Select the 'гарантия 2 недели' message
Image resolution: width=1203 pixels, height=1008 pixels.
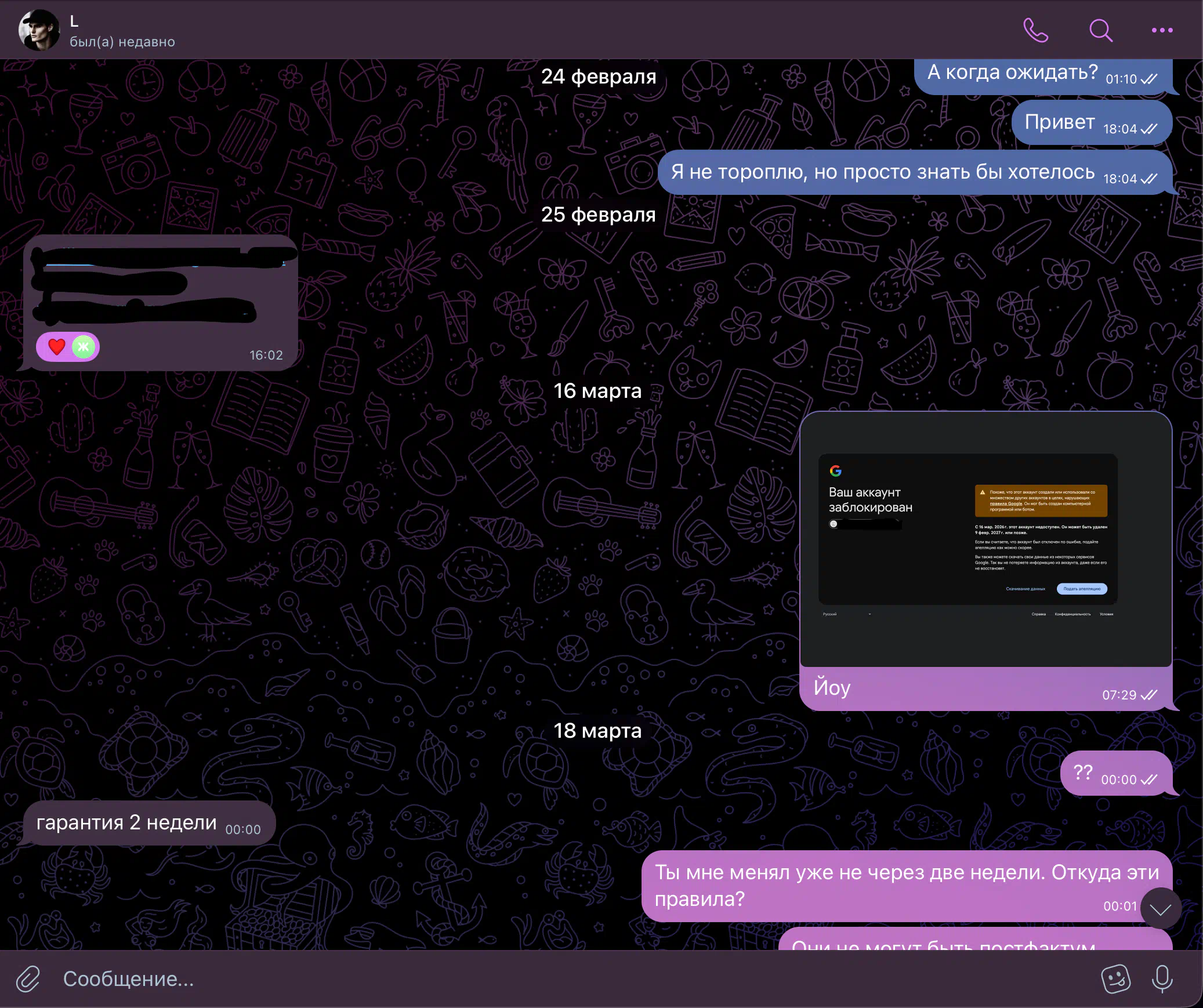[126, 822]
